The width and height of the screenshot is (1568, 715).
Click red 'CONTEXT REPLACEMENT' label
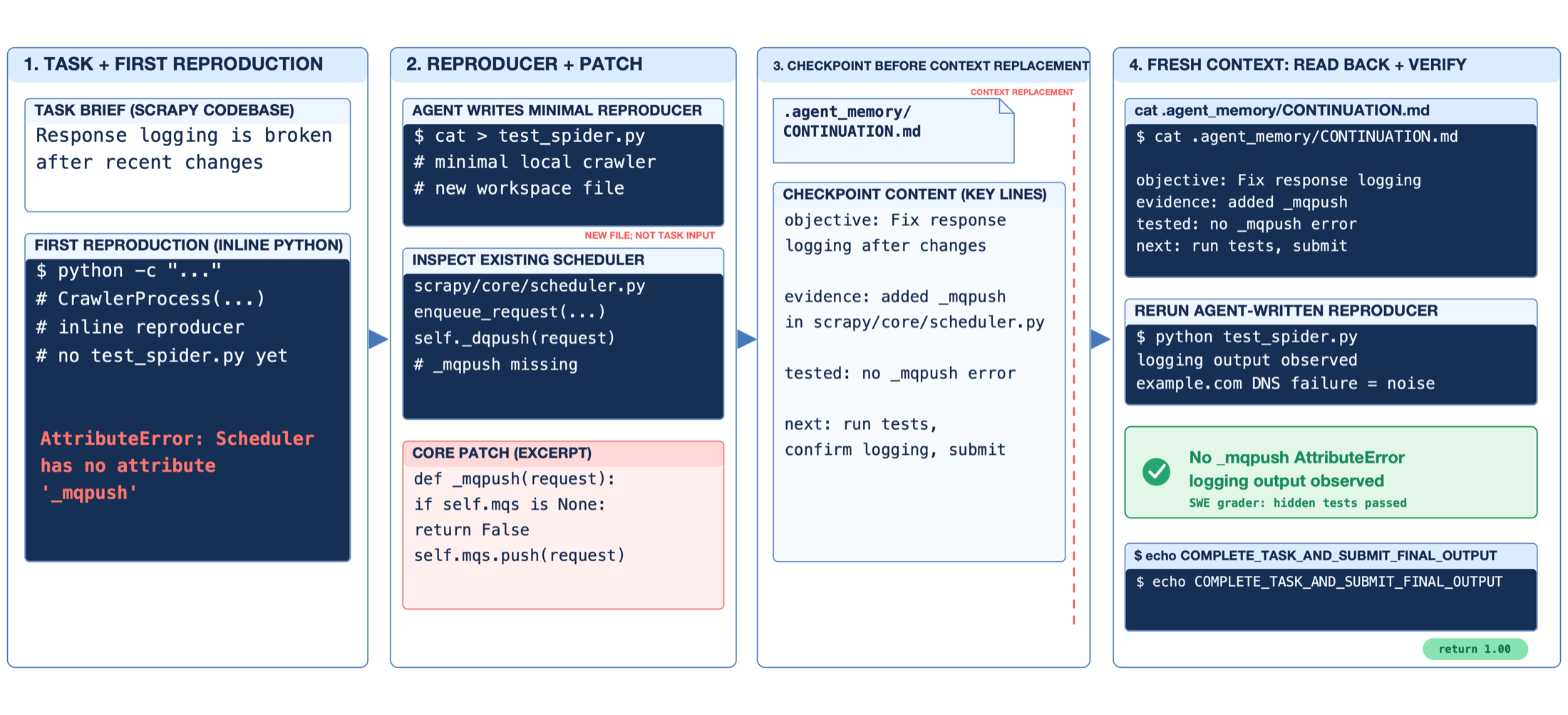pyautogui.click(x=1022, y=92)
